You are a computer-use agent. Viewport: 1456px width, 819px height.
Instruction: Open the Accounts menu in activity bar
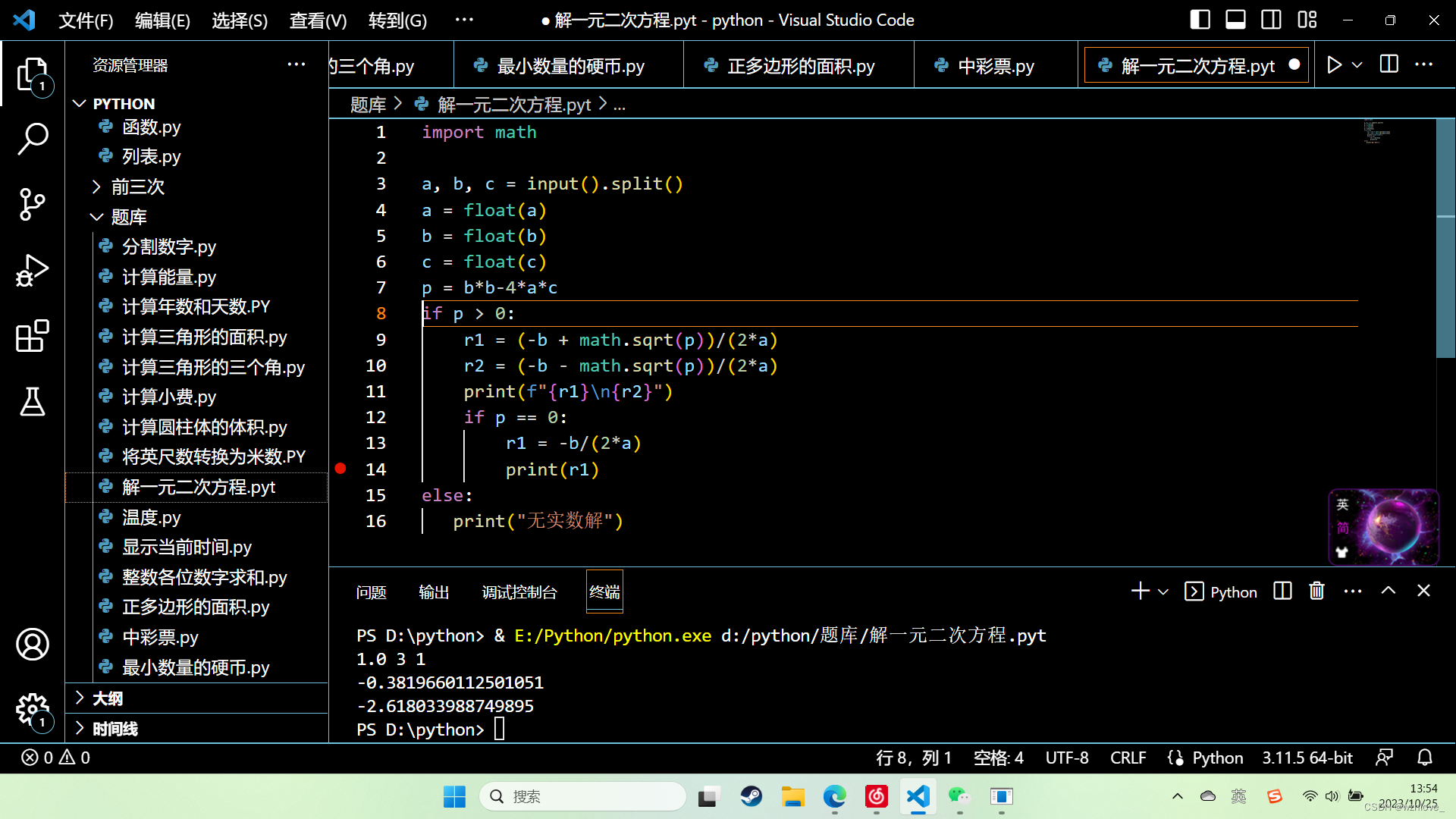pos(32,645)
